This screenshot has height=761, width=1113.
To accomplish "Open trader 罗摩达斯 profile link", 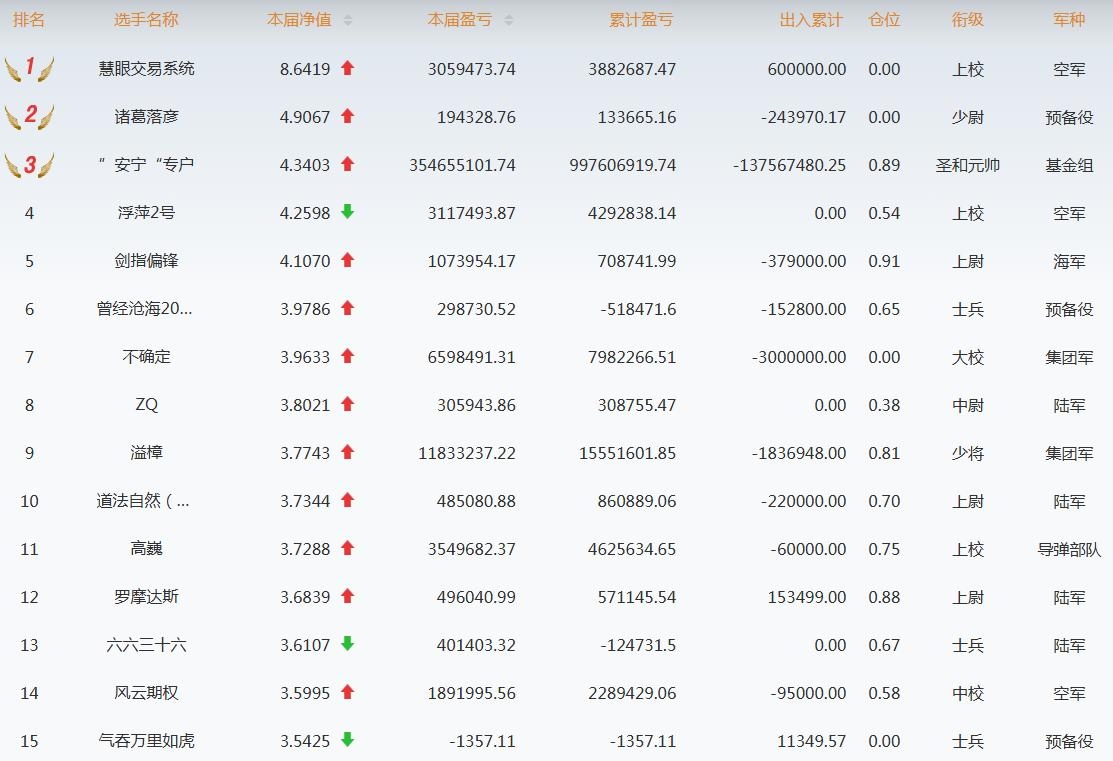I will [x=146, y=597].
